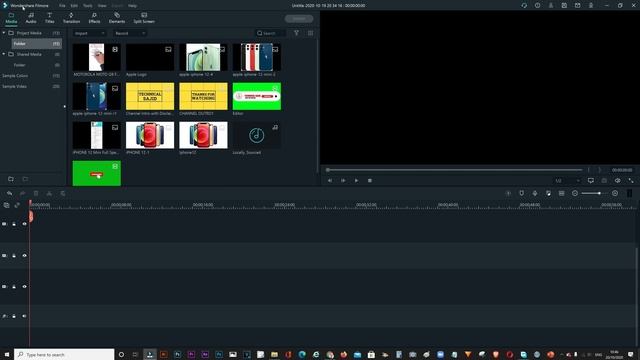Click the timeline zoom slider
Viewport: 640px width, 360px height.
[x=594, y=193]
